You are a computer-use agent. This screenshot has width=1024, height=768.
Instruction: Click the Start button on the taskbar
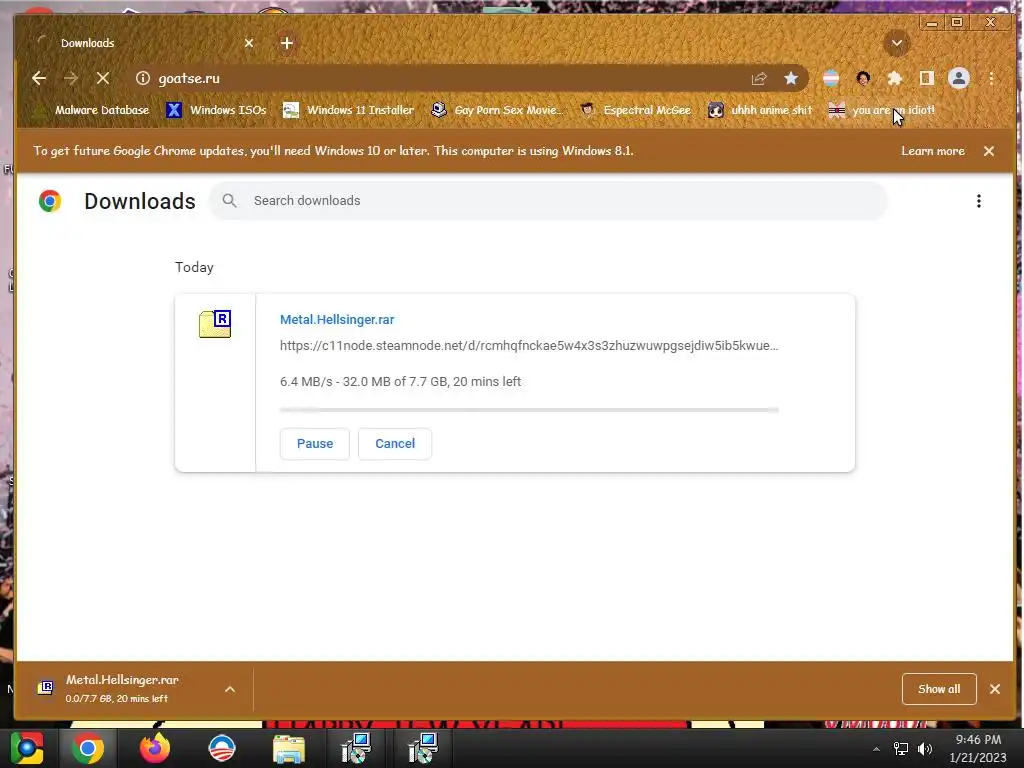(27, 748)
